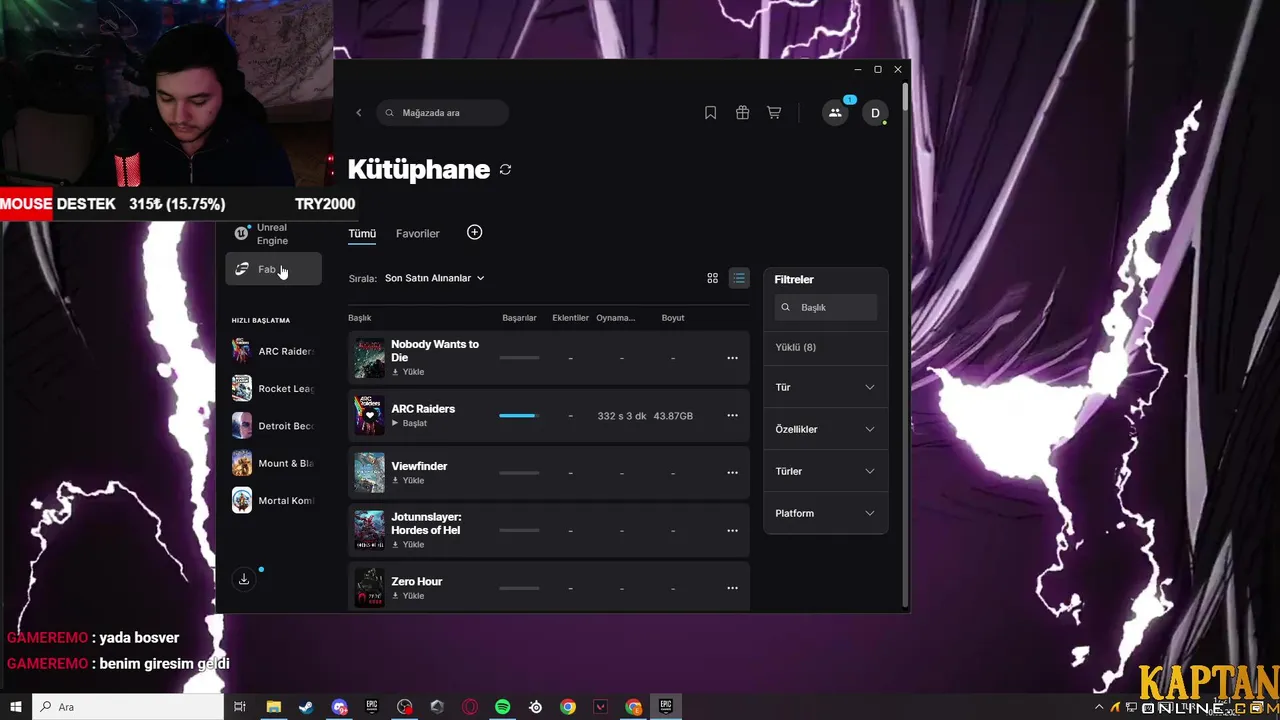
Task: Click Yükle under Nobody Wants to Die
Action: 408,372
